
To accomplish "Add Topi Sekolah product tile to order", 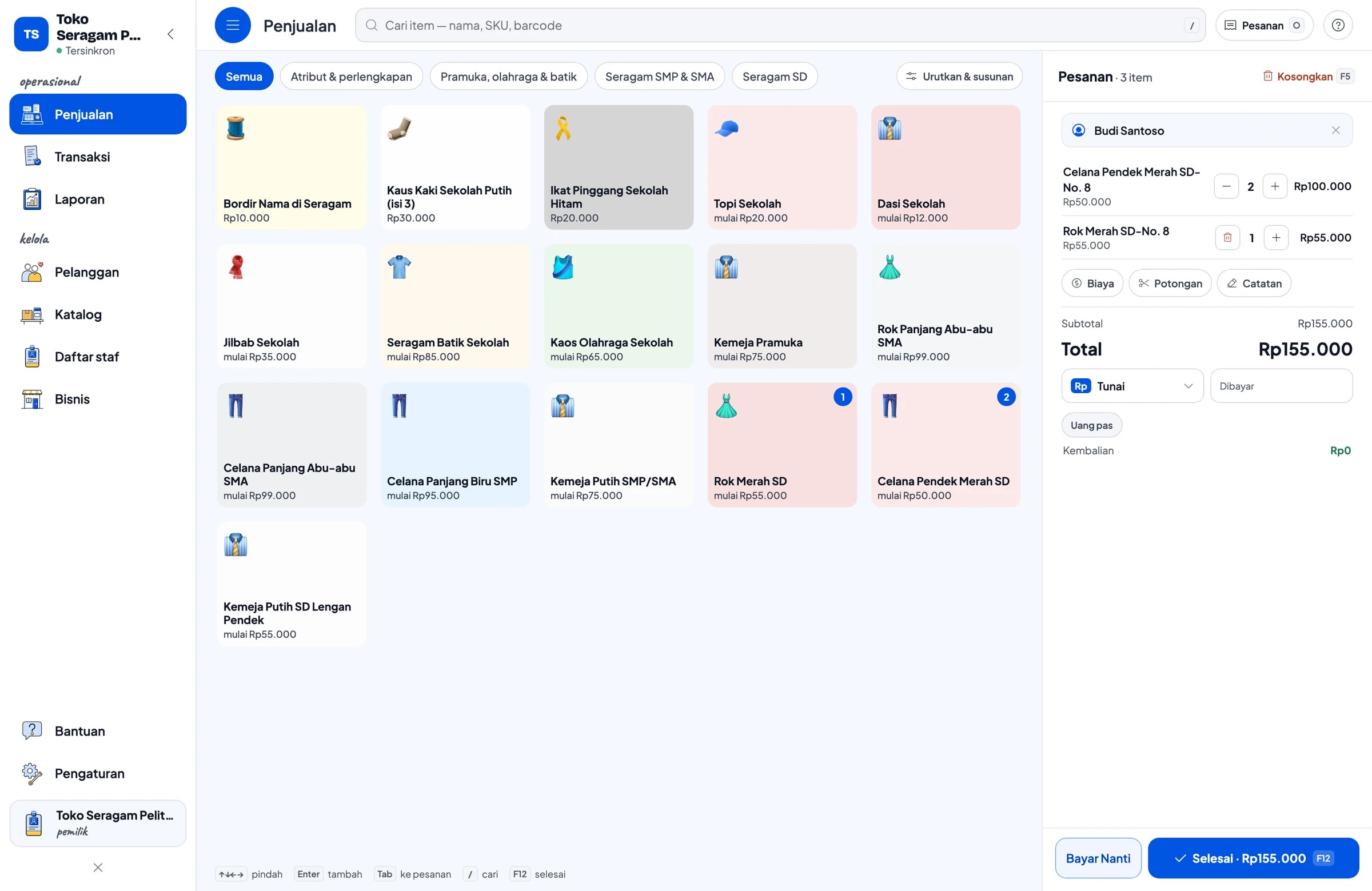I will pyautogui.click(x=781, y=167).
